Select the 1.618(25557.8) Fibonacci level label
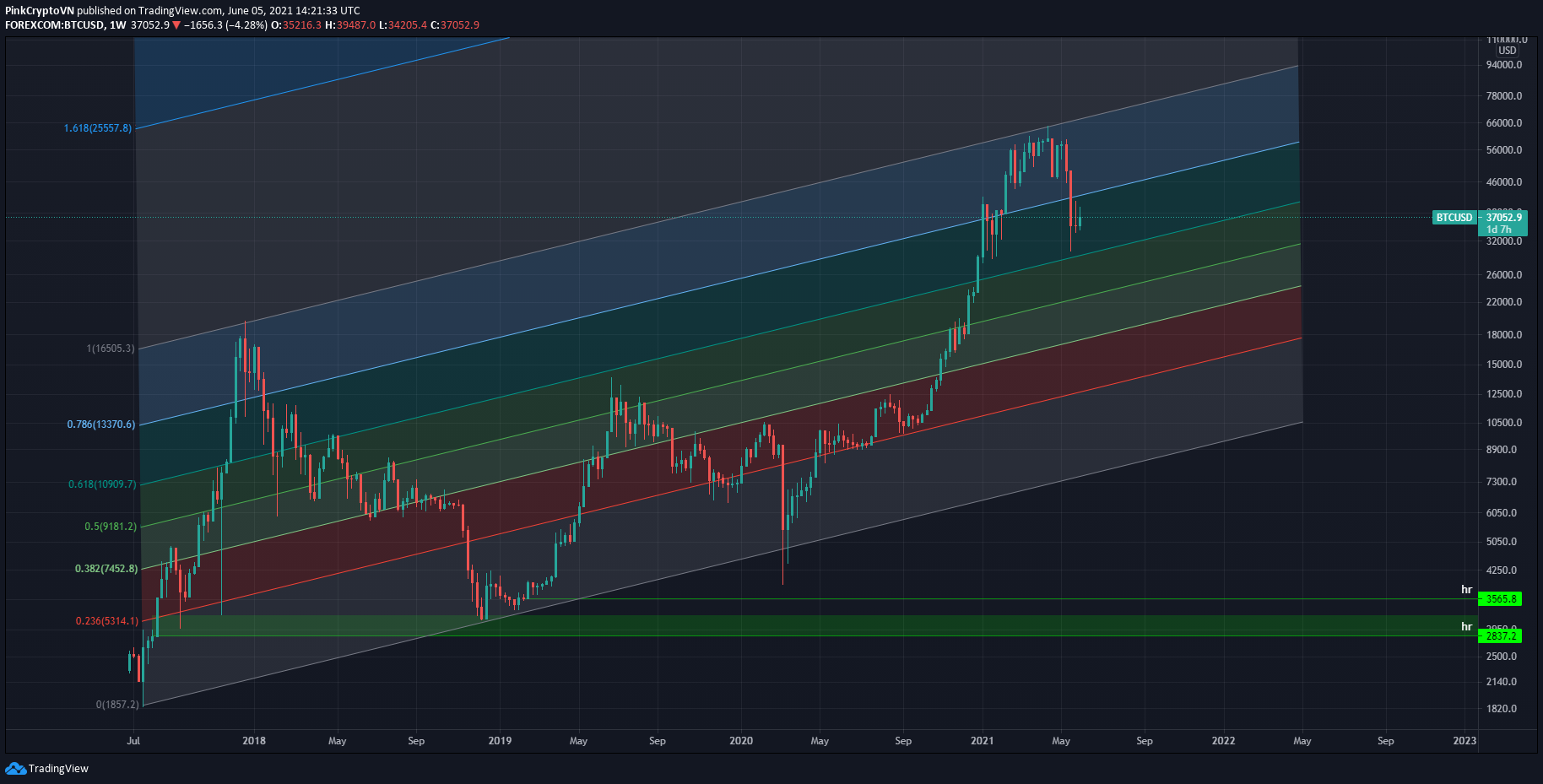Image resolution: width=1543 pixels, height=784 pixels. coord(98,128)
